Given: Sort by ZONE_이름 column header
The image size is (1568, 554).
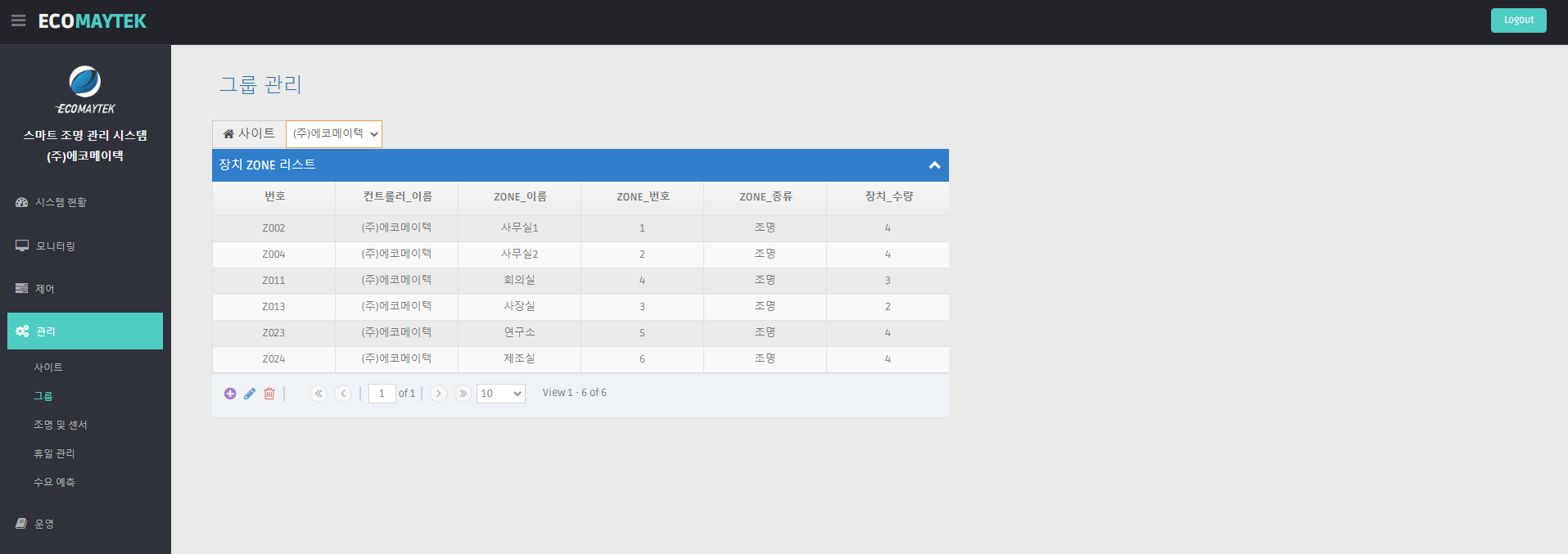Looking at the screenshot, I should (x=520, y=197).
